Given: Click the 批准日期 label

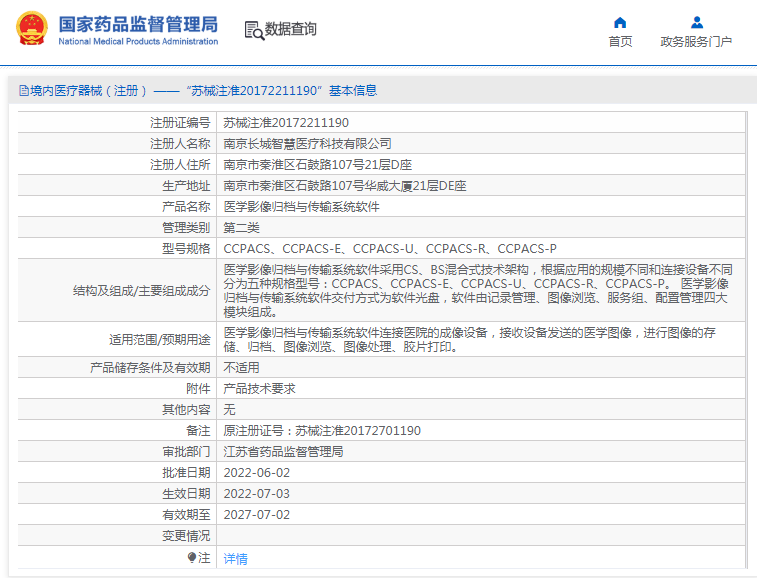Looking at the screenshot, I should (x=186, y=473).
